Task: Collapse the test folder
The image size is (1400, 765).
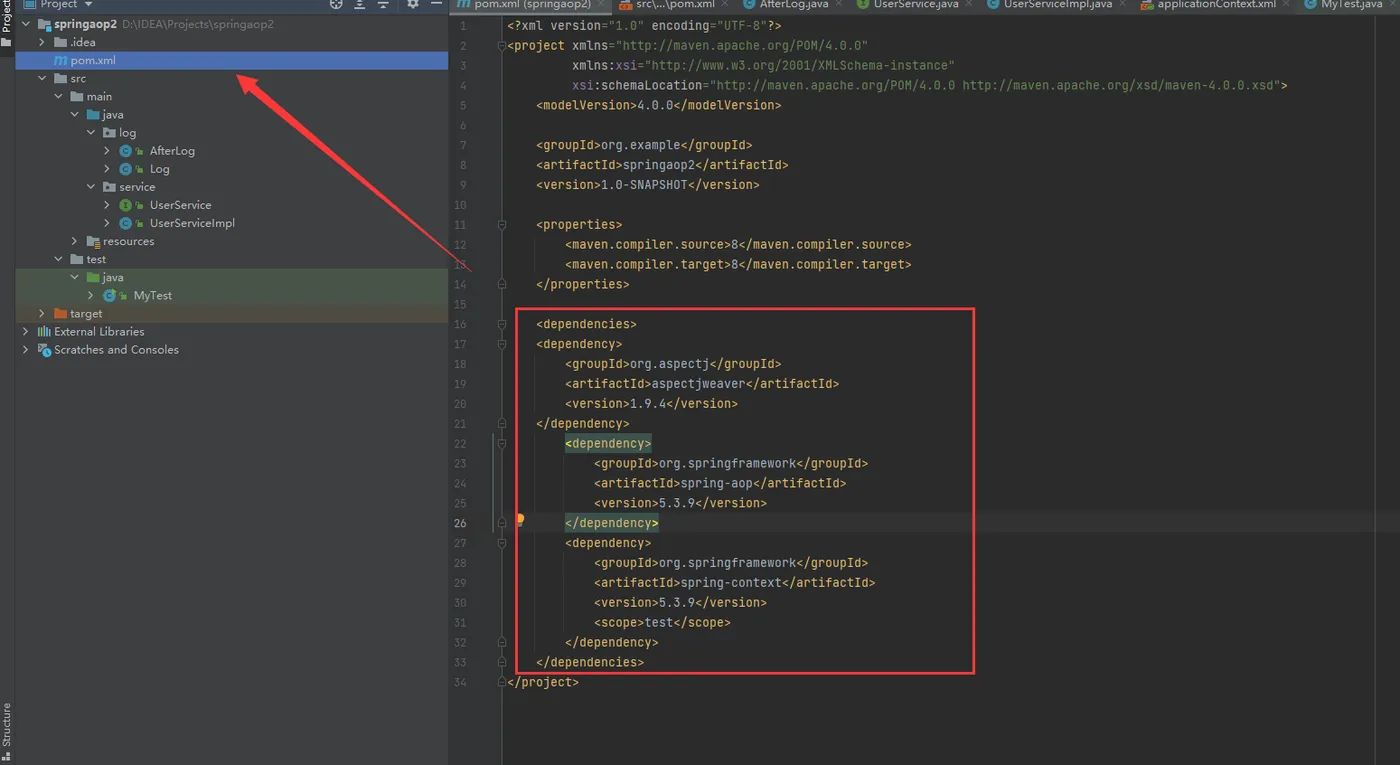Action: pos(58,259)
